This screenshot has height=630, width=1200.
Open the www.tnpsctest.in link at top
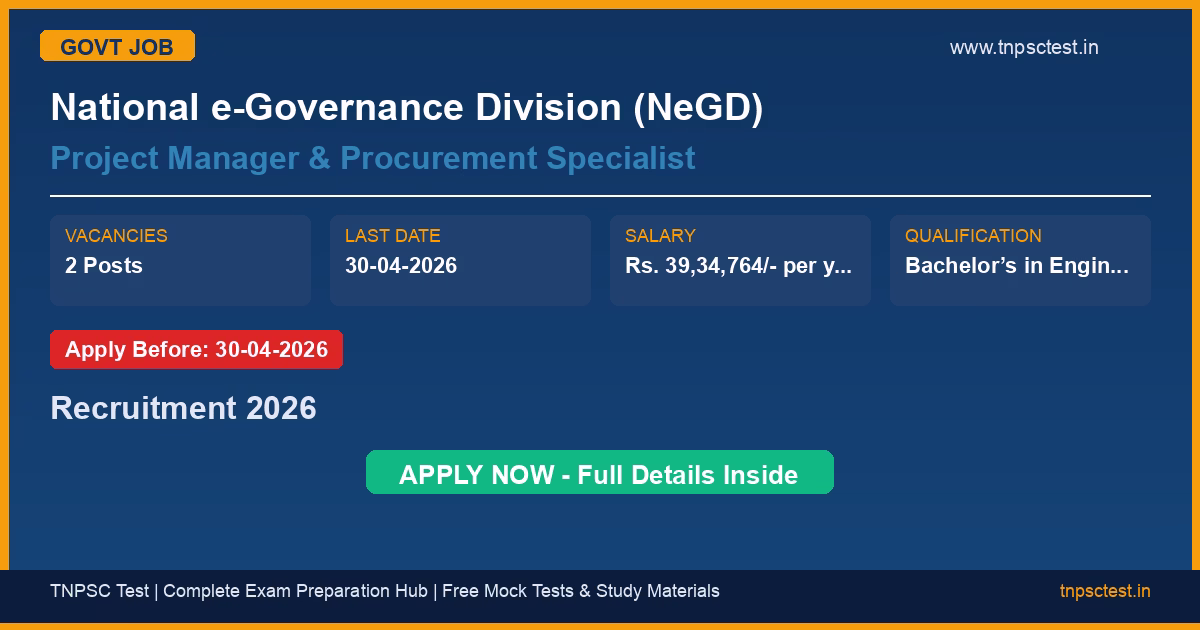pyautogui.click(x=1023, y=47)
